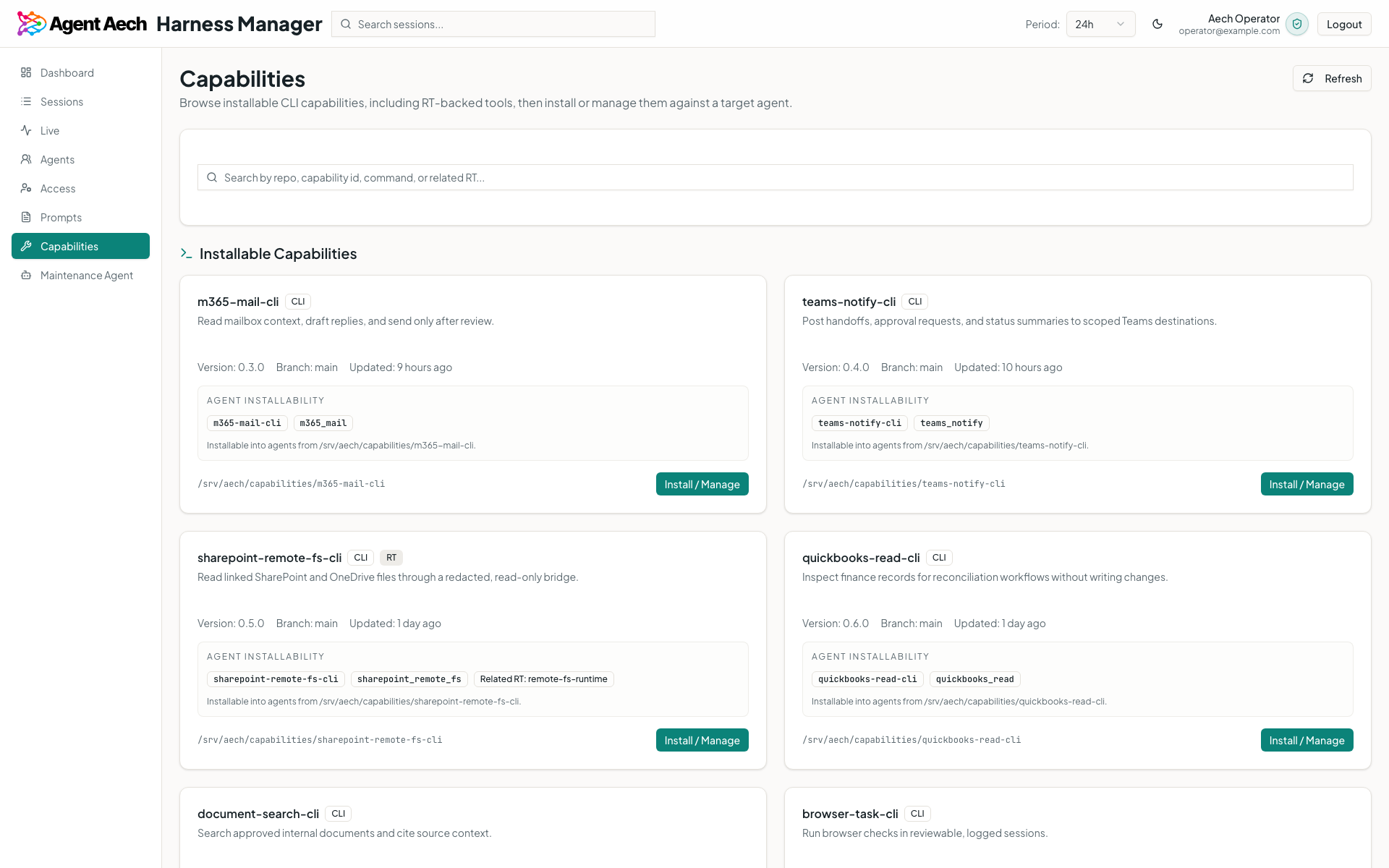
Task: Click the browser-task-cli card title
Action: [850, 814]
